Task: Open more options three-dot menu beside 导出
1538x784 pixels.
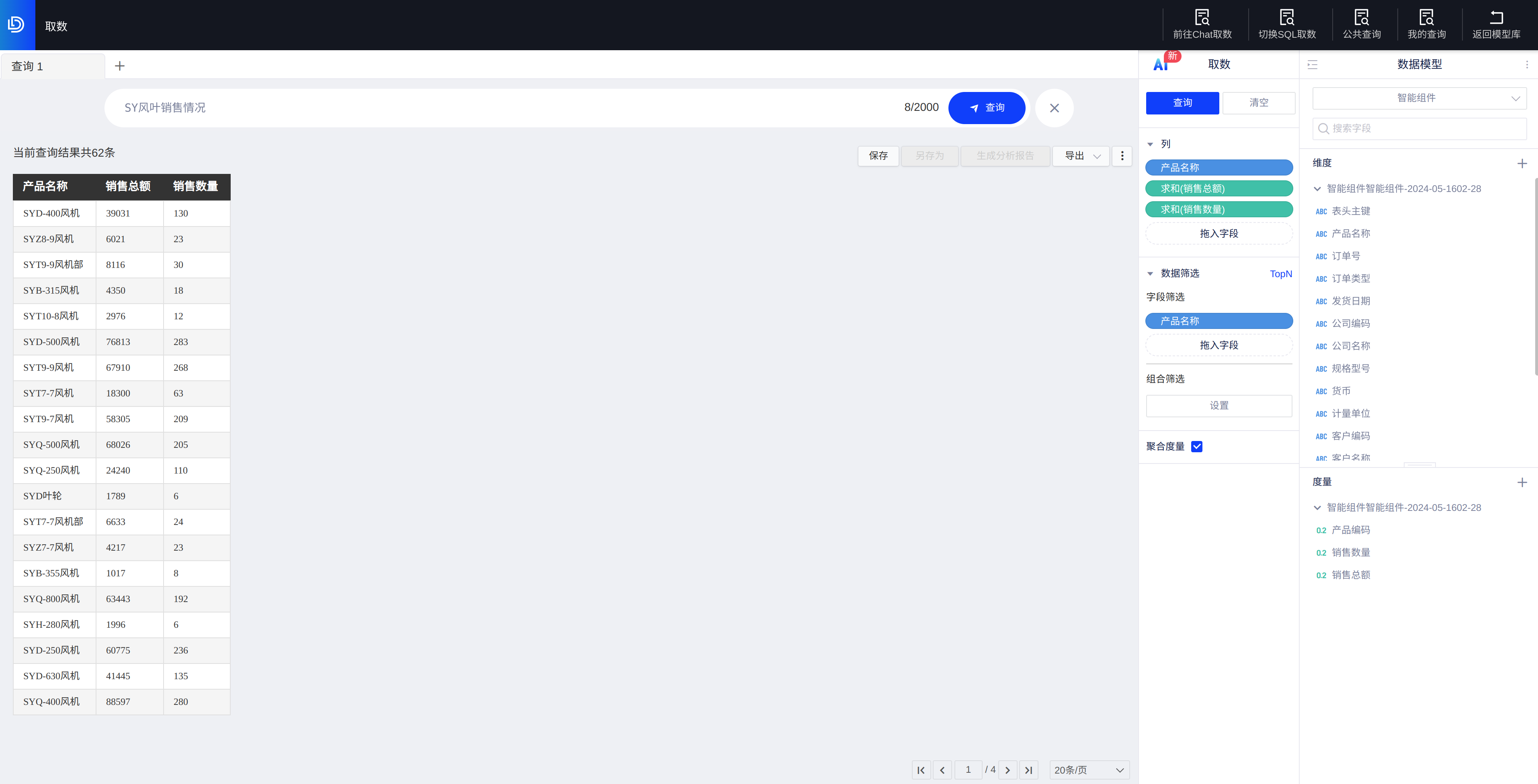Action: pyautogui.click(x=1122, y=156)
